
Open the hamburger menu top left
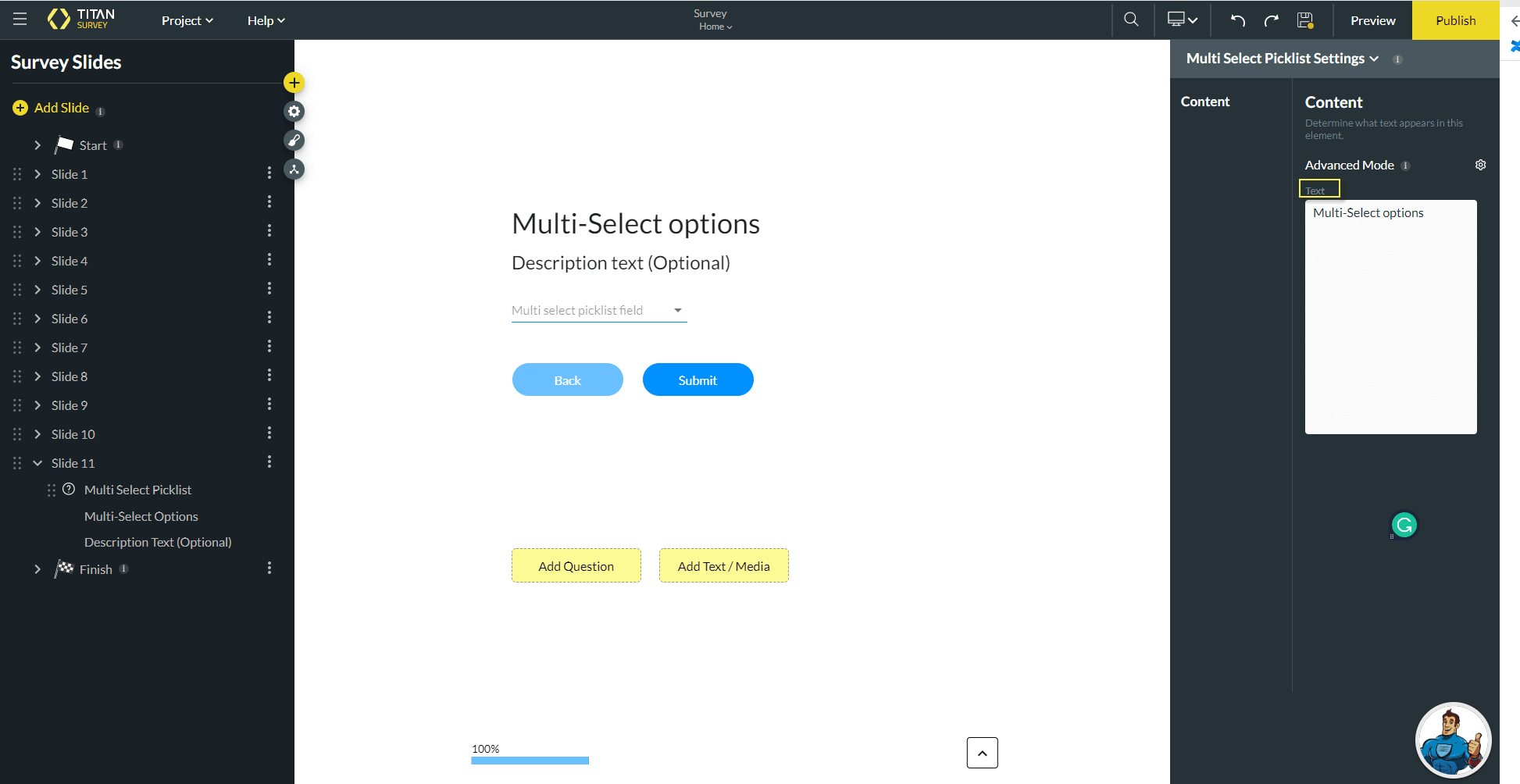point(20,20)
